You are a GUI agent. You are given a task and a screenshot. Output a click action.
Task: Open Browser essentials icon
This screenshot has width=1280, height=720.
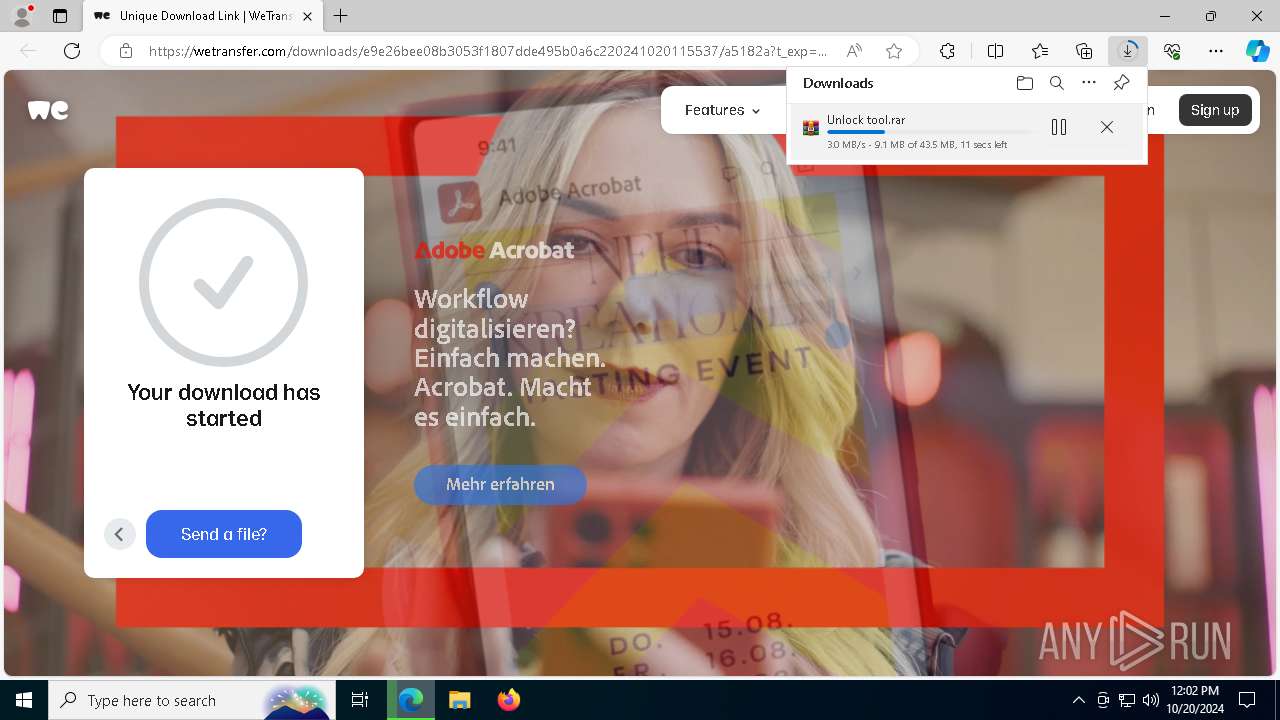coord(1172,51)
